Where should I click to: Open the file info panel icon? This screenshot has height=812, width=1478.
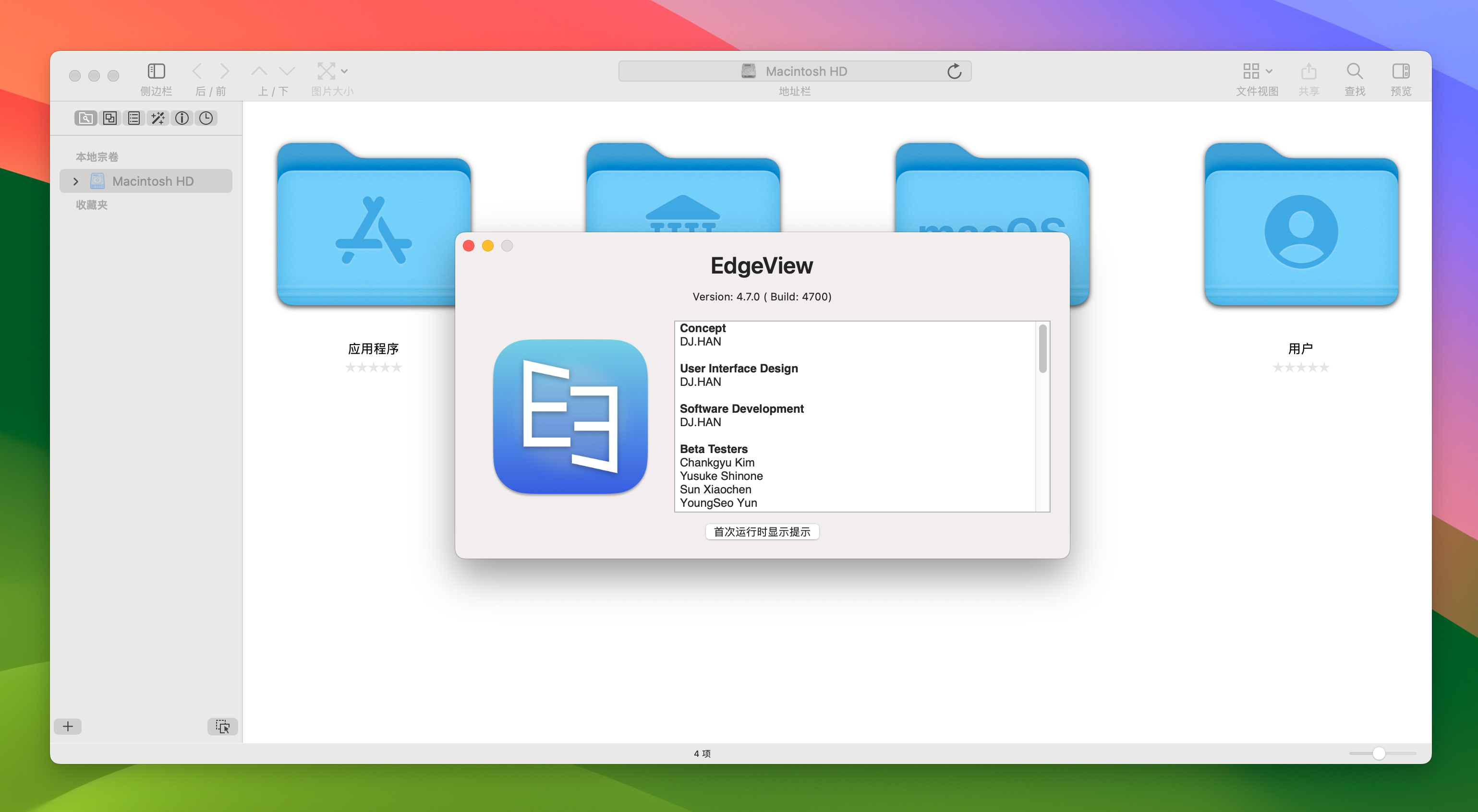182,118
